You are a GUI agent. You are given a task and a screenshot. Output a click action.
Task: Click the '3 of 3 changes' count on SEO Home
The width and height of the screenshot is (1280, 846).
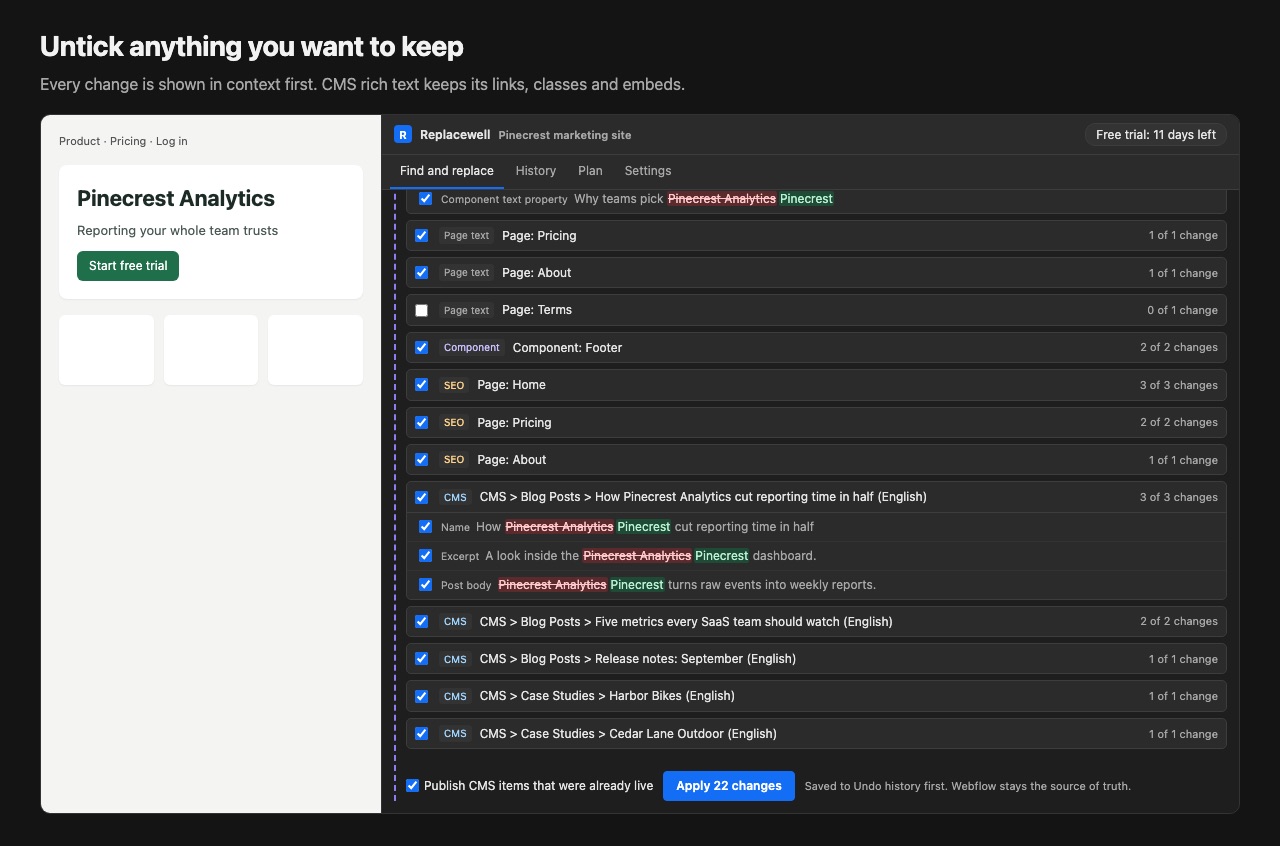click(x=1179, y=385)
